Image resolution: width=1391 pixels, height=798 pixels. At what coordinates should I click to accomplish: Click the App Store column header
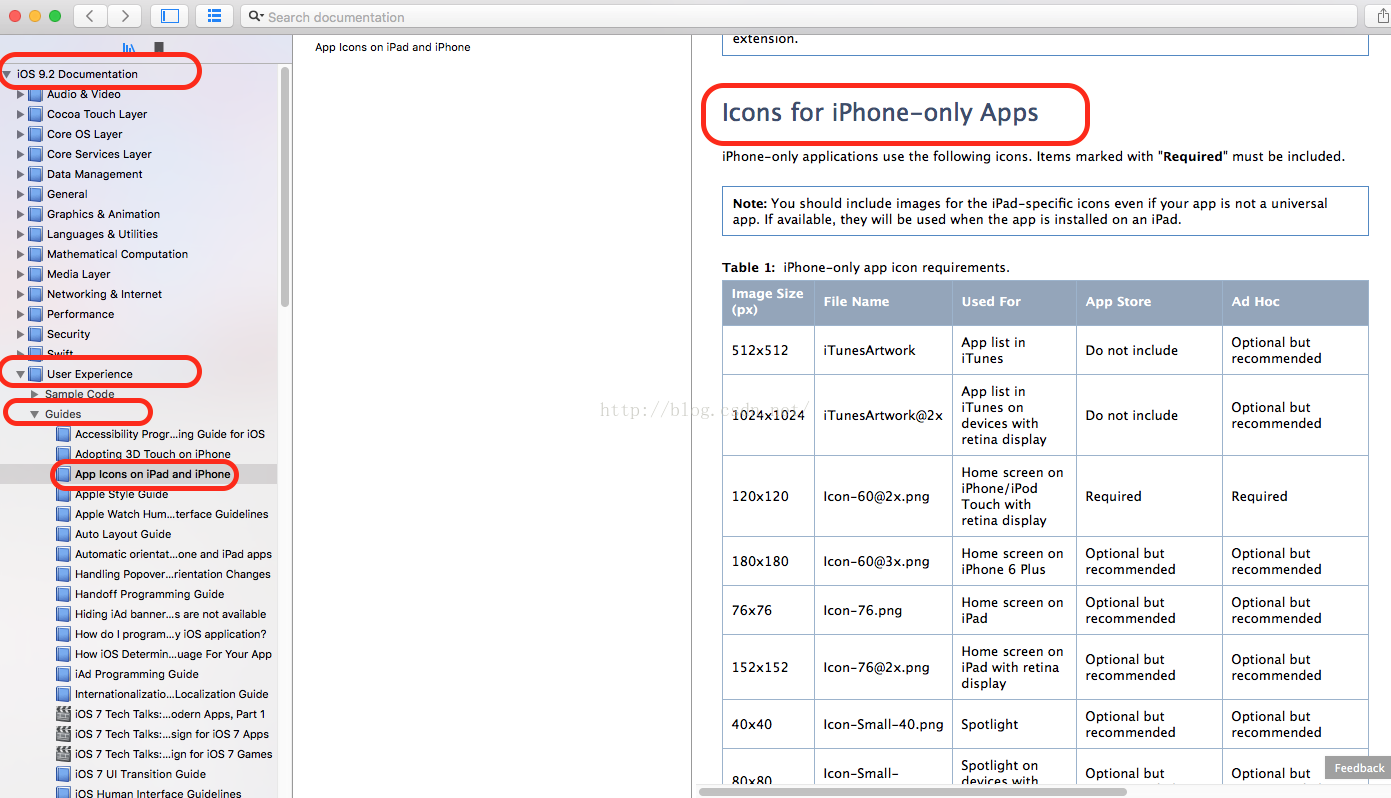coord(1149,302)
